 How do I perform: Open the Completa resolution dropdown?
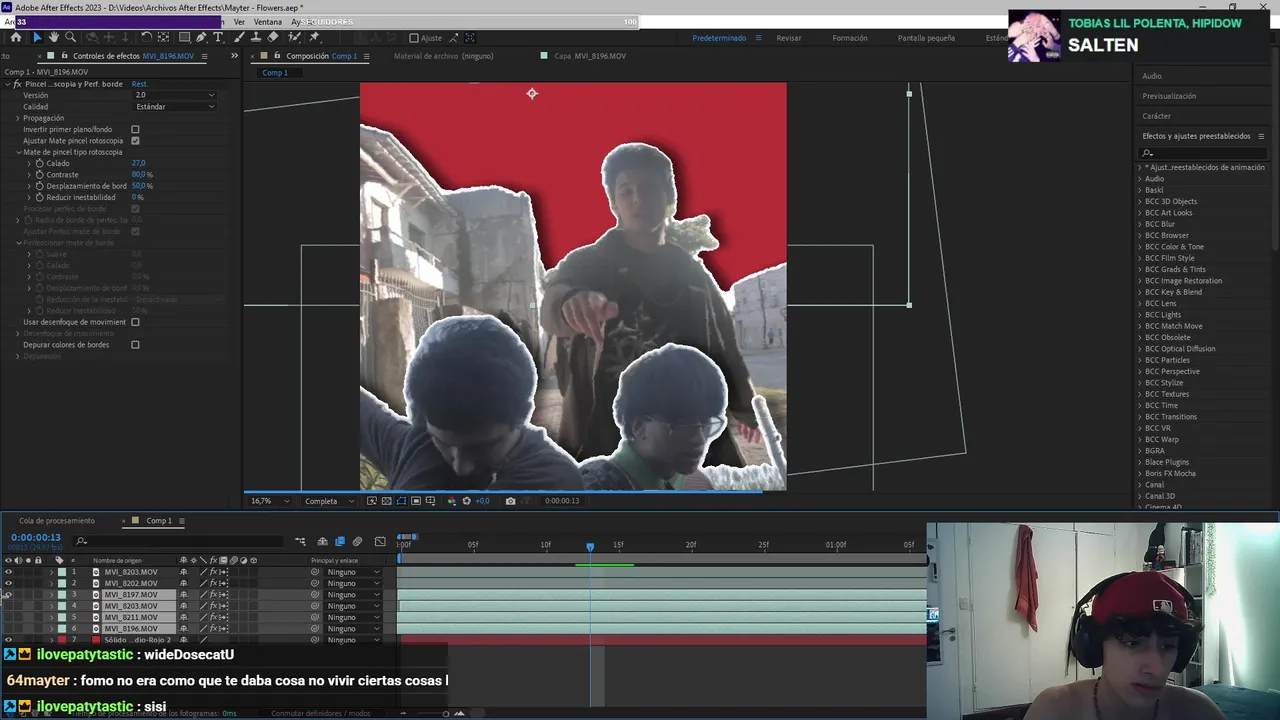[x=329, y=501]
